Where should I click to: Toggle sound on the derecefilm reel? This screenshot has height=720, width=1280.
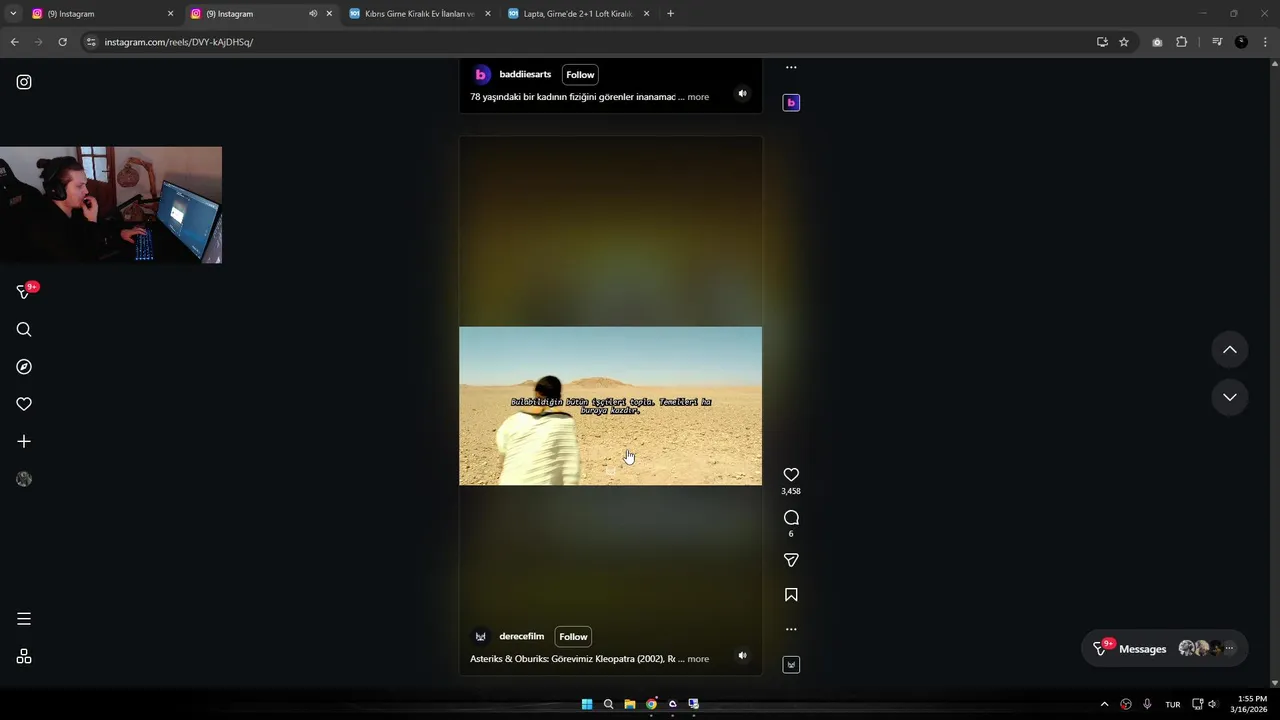coord(742,655)
